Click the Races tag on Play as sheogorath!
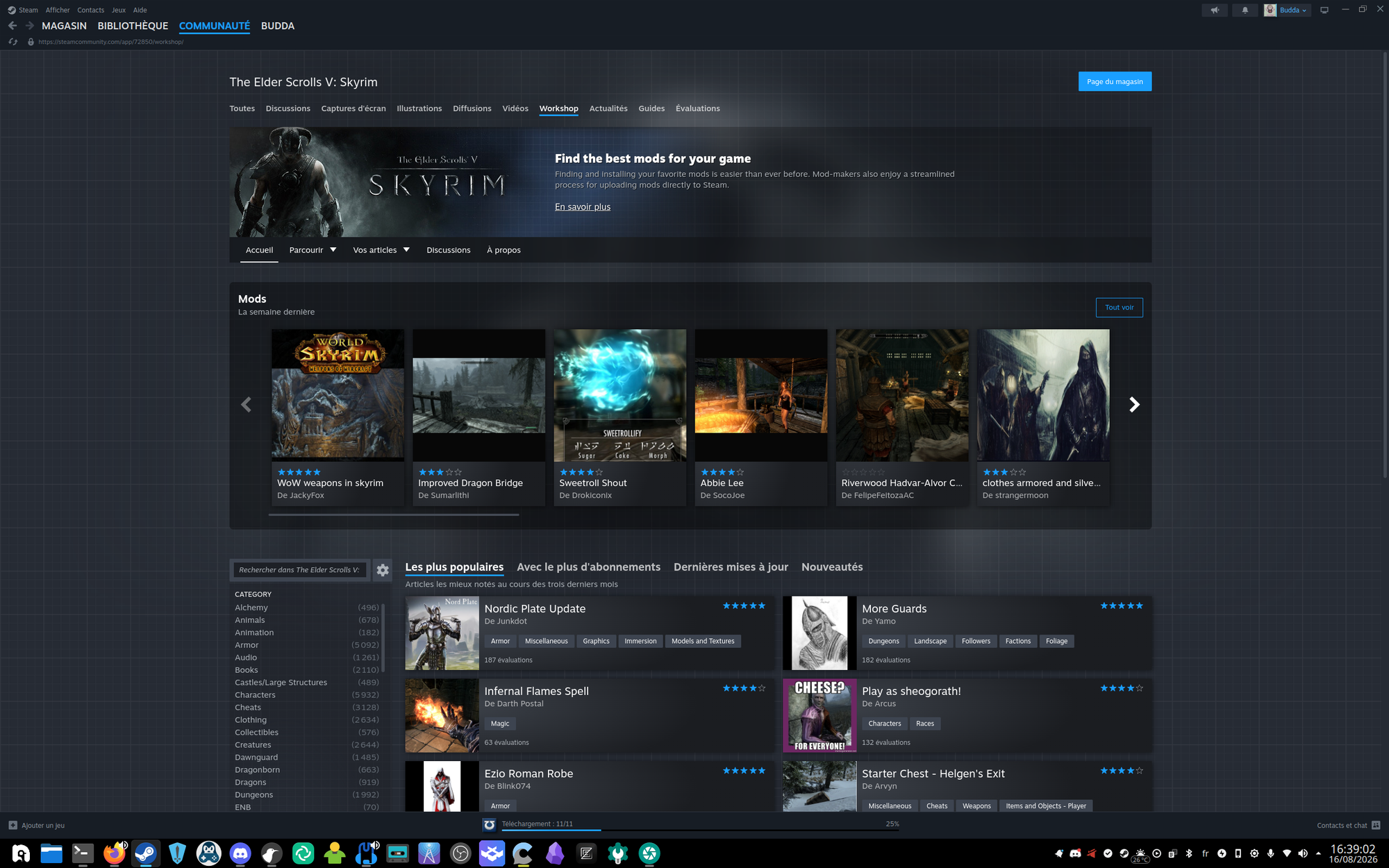The height and width of the screenshot is (868, 1389). pyautogui.click(x=925, y=724)
